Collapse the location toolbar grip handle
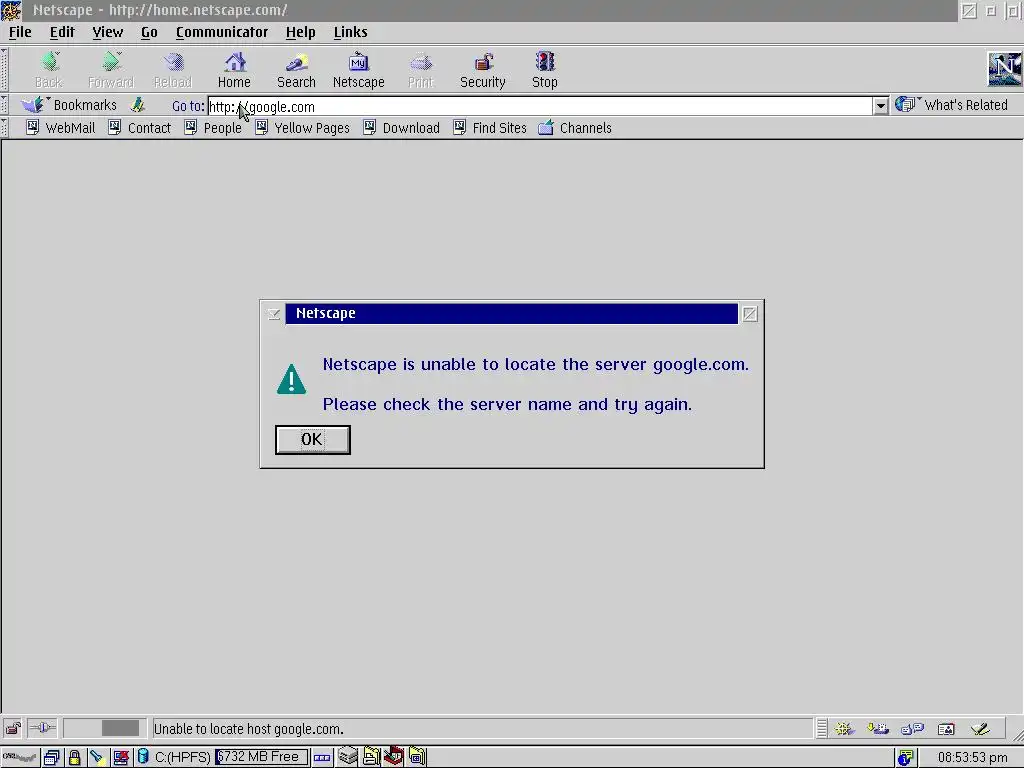Screen dimensions: 1024x768 [x=5, y=105]
